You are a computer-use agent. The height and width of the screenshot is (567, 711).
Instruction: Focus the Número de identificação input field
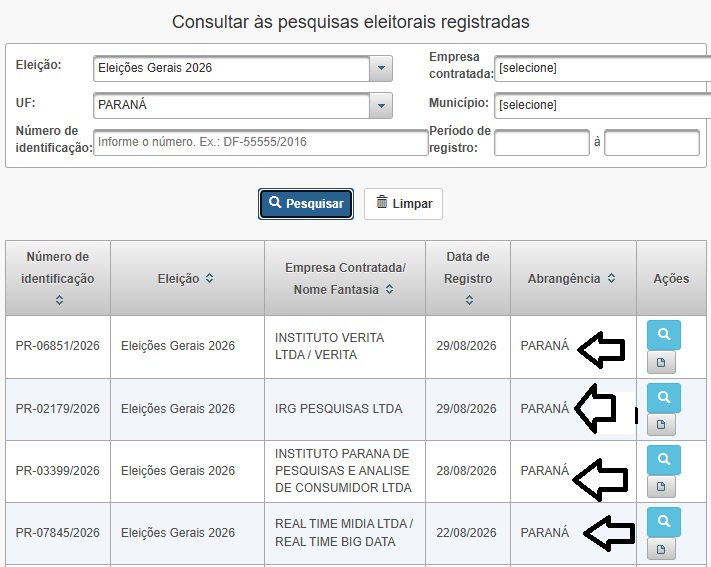coord(261,142)
